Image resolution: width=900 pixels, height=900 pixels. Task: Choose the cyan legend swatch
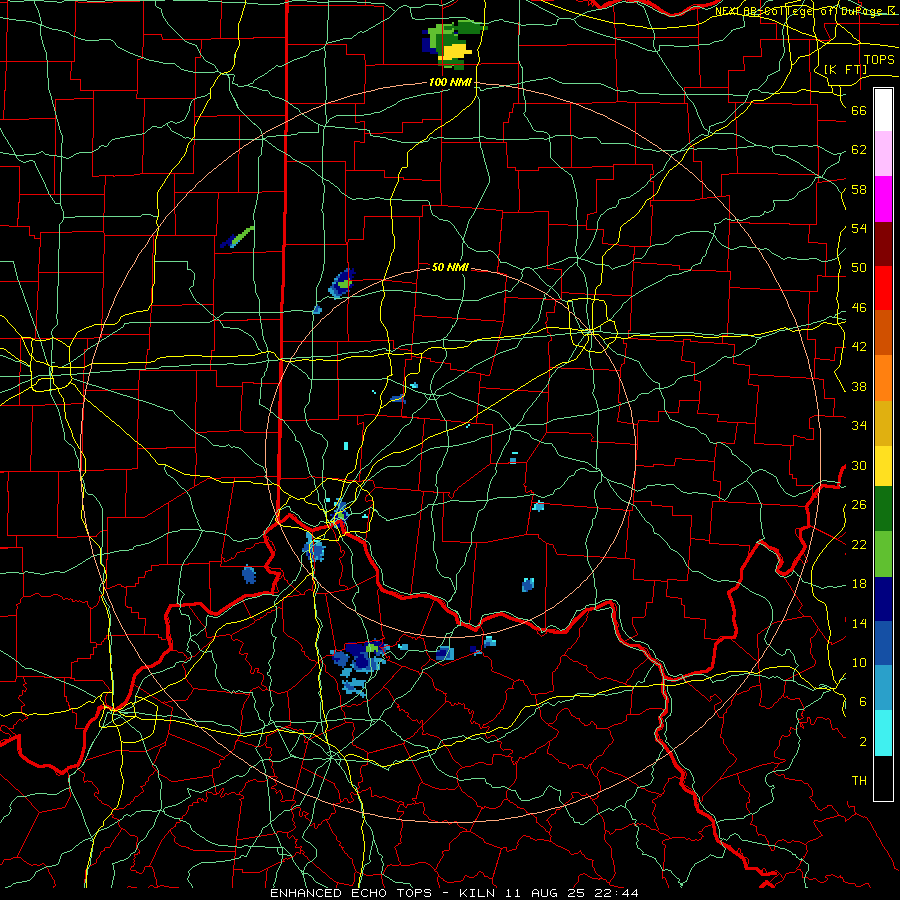883,733
